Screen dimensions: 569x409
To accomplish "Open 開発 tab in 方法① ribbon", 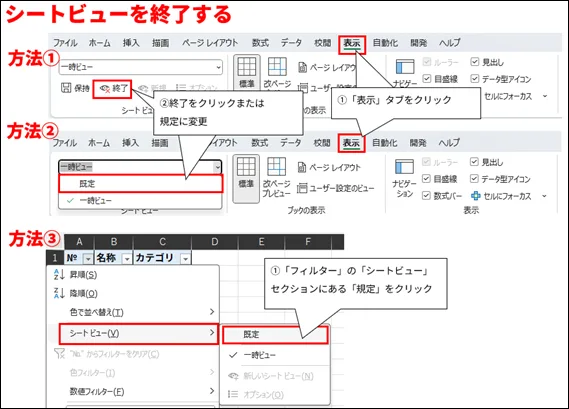I will [418, 43].
